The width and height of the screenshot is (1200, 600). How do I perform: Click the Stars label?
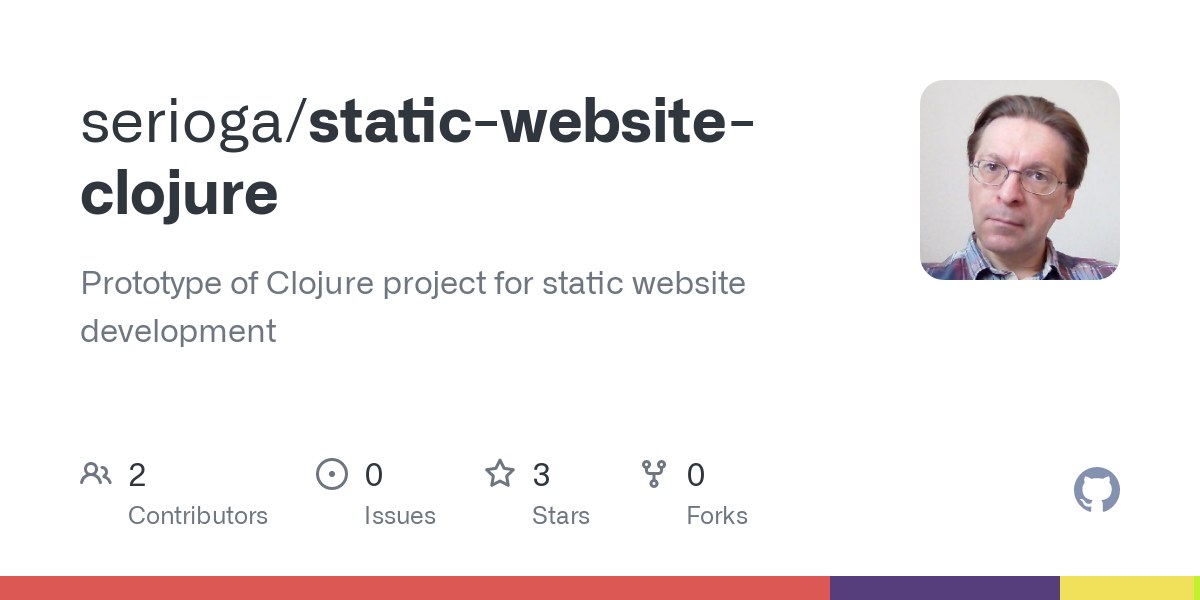tap(561, 516)
